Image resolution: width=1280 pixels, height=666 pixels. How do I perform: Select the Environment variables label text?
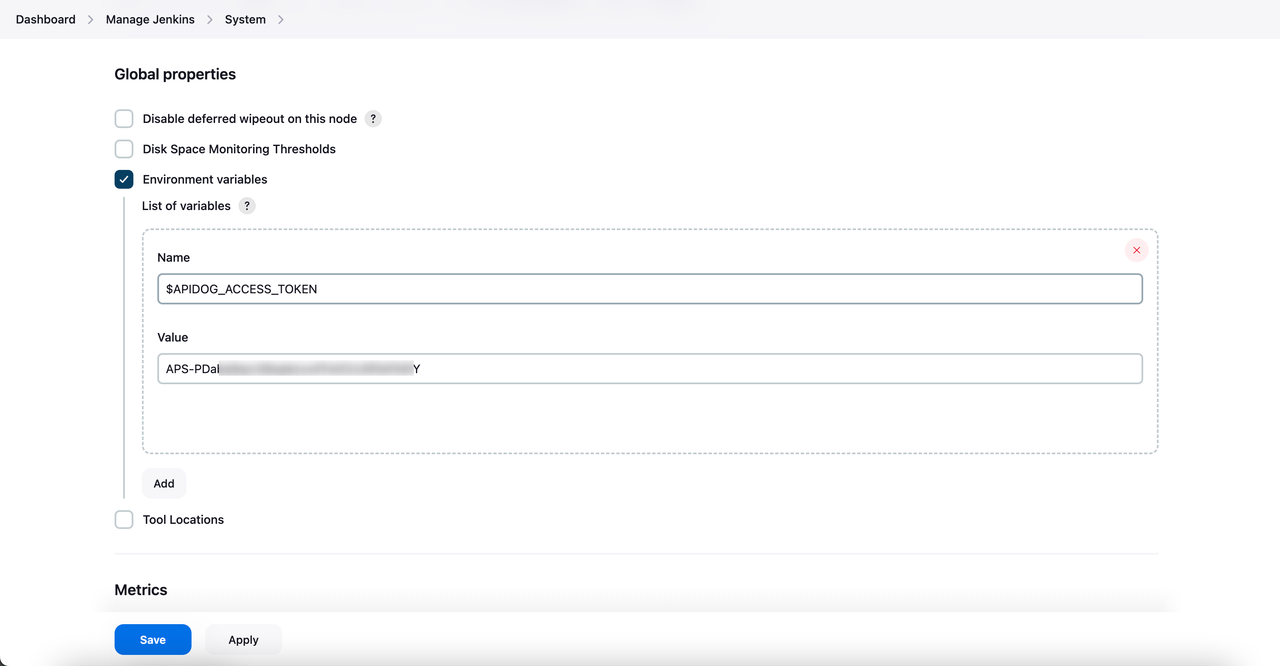pyautogui.click(x=205, y=179)
